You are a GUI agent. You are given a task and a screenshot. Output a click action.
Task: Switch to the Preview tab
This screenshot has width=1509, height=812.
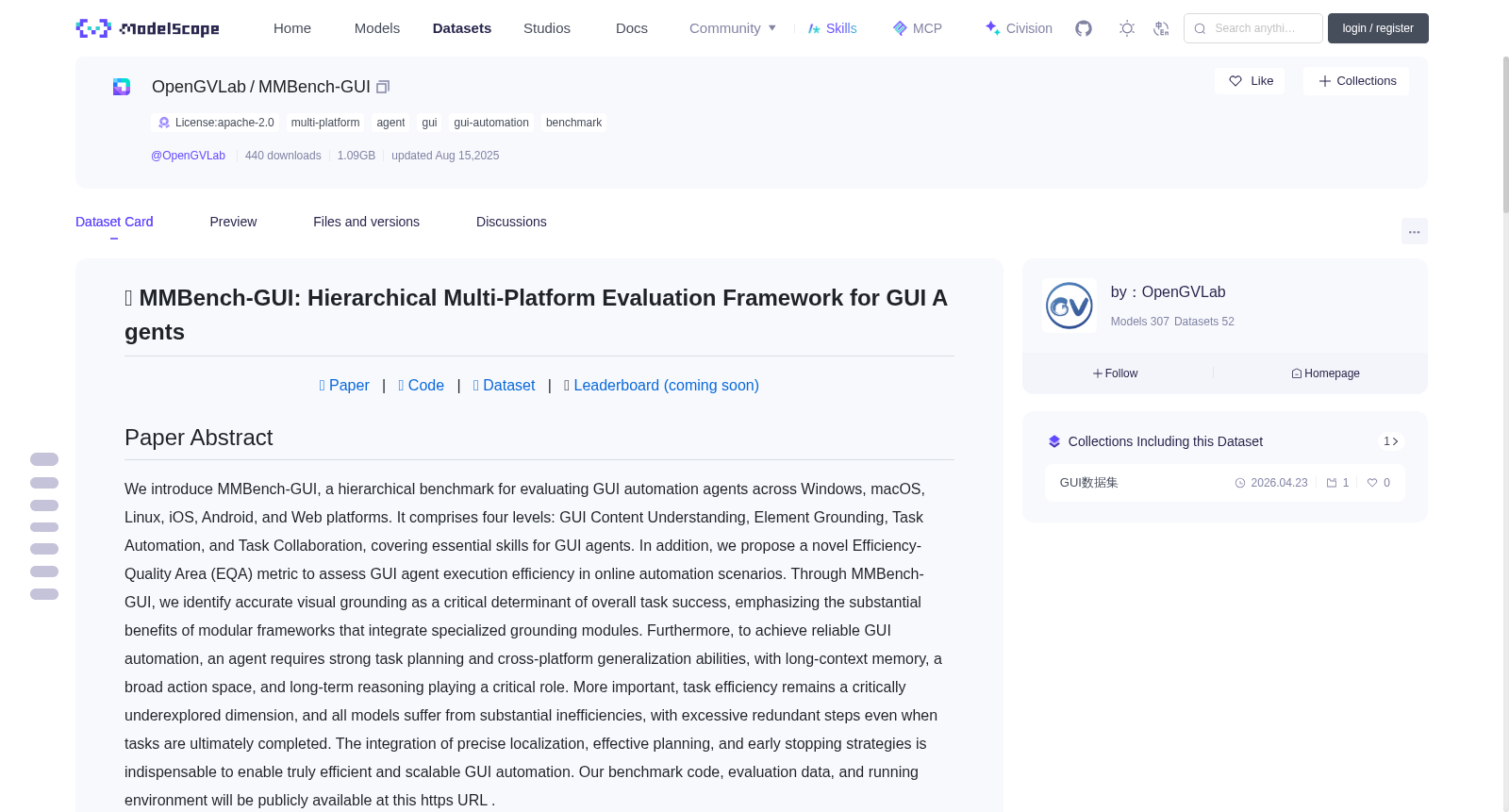point(233,222)
